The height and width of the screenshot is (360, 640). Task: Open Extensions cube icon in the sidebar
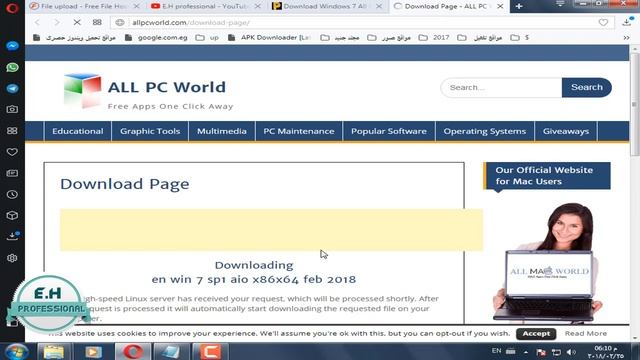(12, 216)
